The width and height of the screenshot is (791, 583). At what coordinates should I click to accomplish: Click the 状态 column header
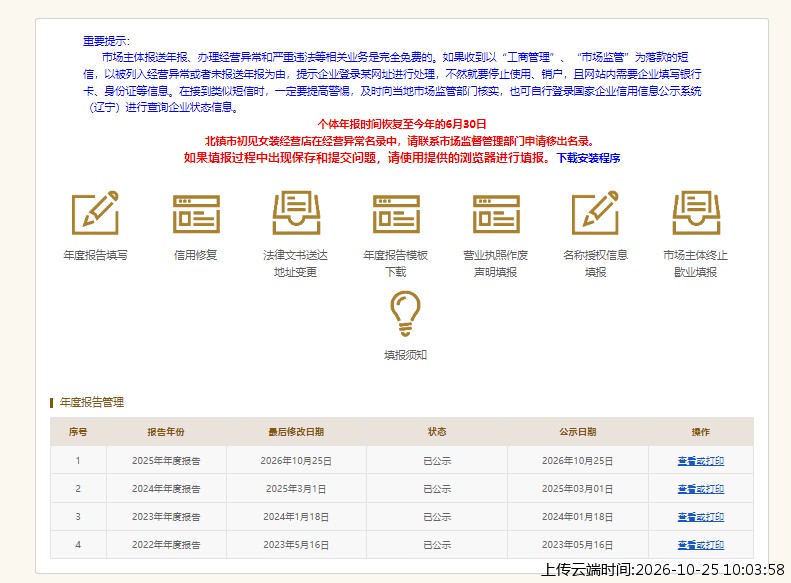[437, 432]
